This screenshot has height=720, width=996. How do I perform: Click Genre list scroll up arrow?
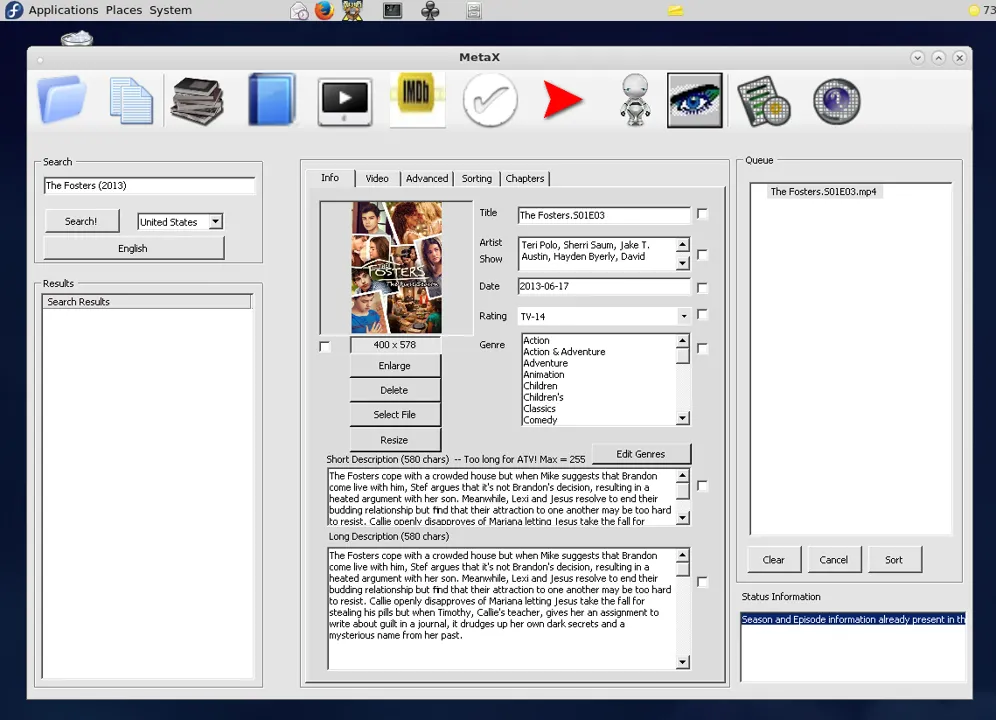tap(682, 341)
